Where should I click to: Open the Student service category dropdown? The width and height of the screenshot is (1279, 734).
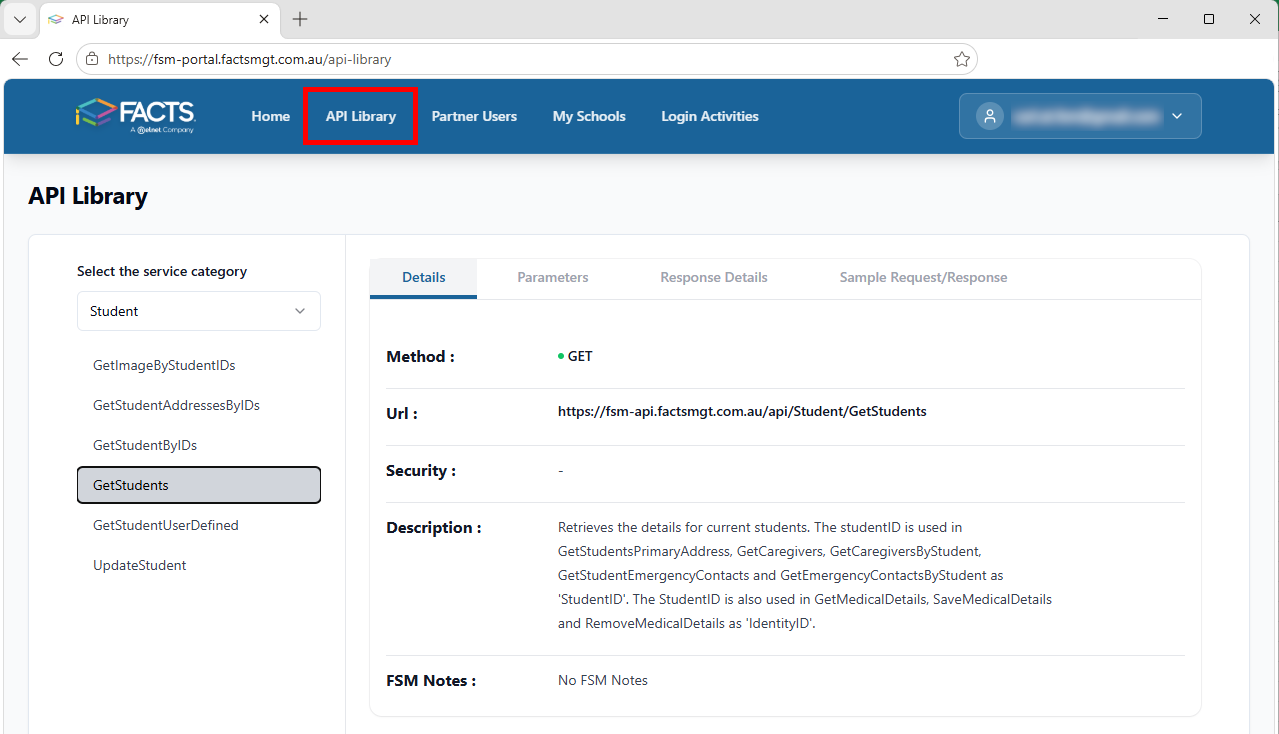[199, 311]
